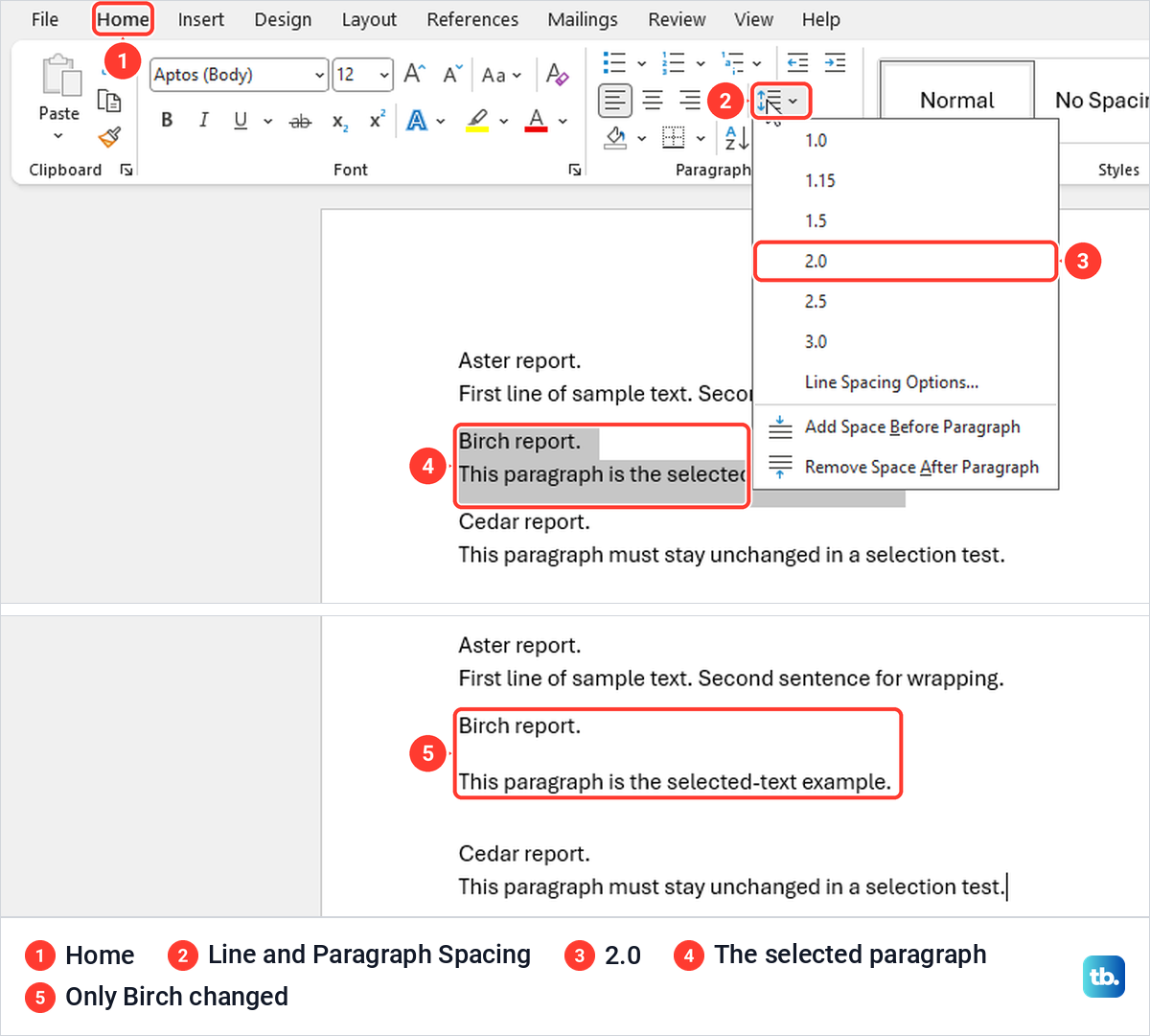This screenshot has height=1036, width=1150.
Task: Switch to the Mailings tab
Action: [x=583, y=19]
